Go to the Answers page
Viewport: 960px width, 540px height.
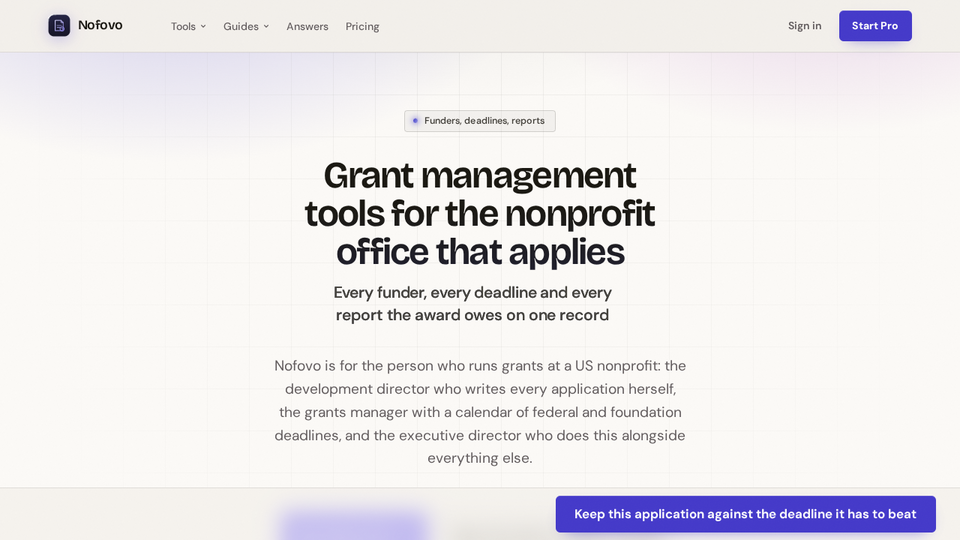(x=307, y=26)
